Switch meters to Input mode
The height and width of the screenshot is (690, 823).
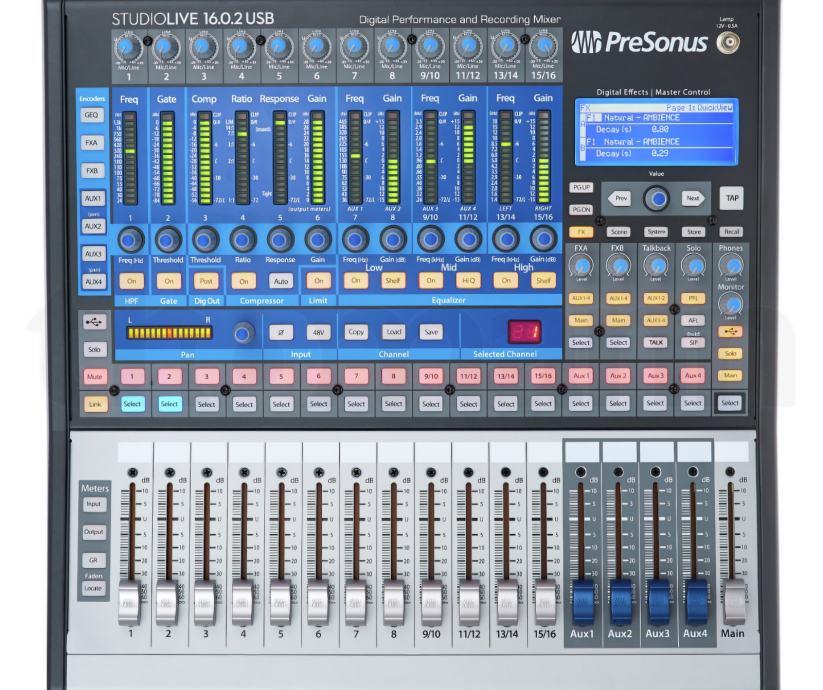(93, 504)
